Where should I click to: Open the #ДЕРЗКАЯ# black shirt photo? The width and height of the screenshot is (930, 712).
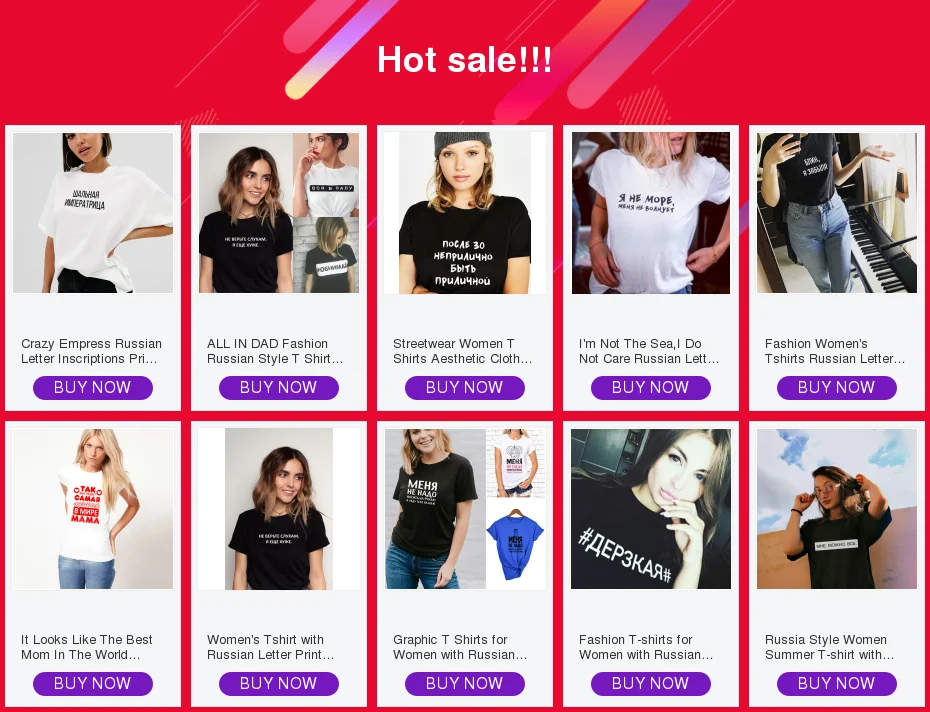(651, 509)
